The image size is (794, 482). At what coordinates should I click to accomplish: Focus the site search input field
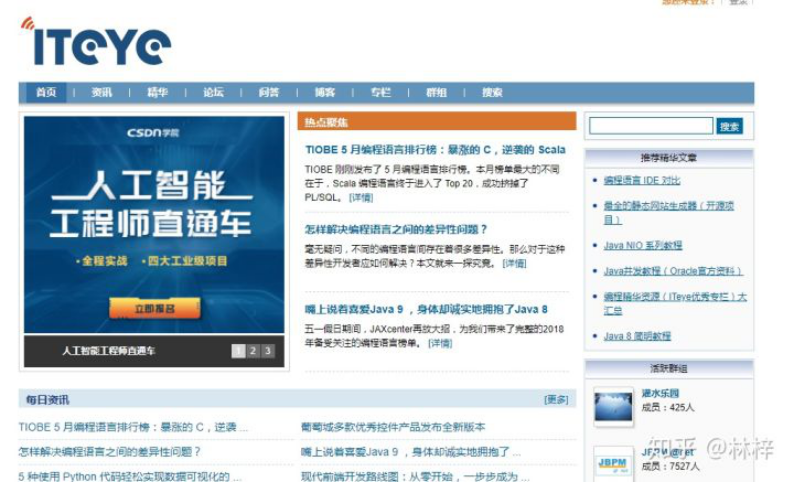coord(651,126)
